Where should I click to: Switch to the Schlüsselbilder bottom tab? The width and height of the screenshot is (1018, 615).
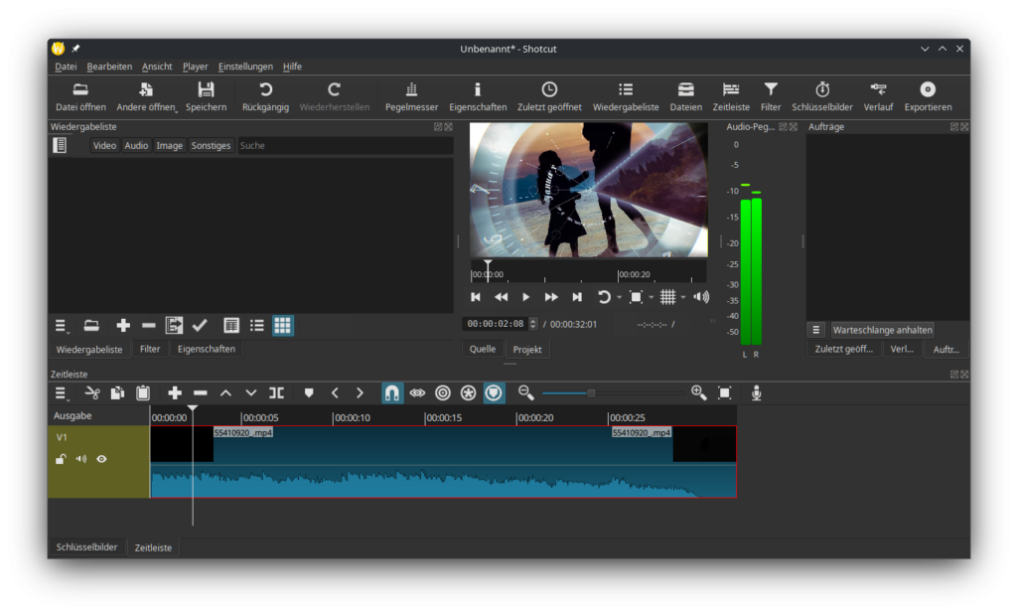point(87,547)
